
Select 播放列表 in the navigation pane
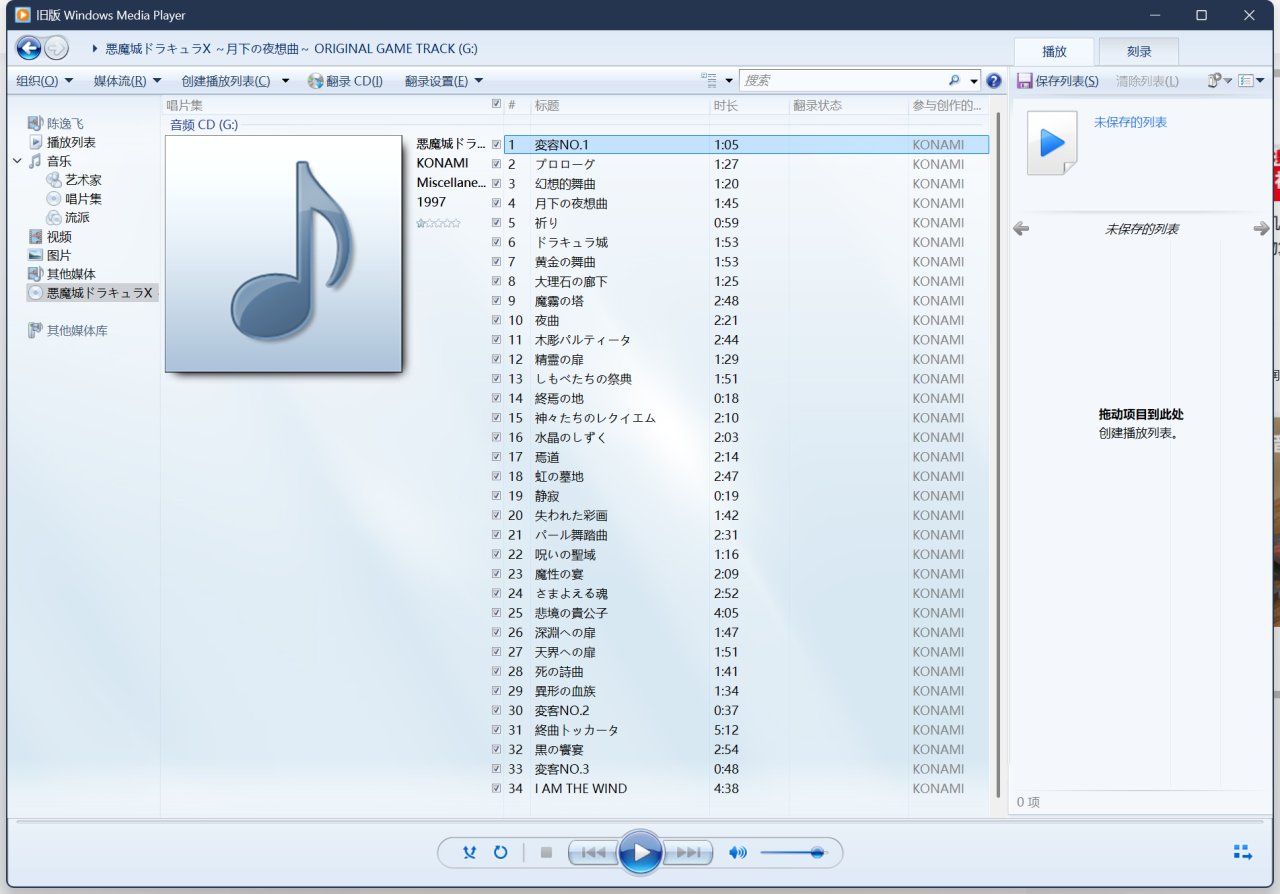tap(62, 142)
